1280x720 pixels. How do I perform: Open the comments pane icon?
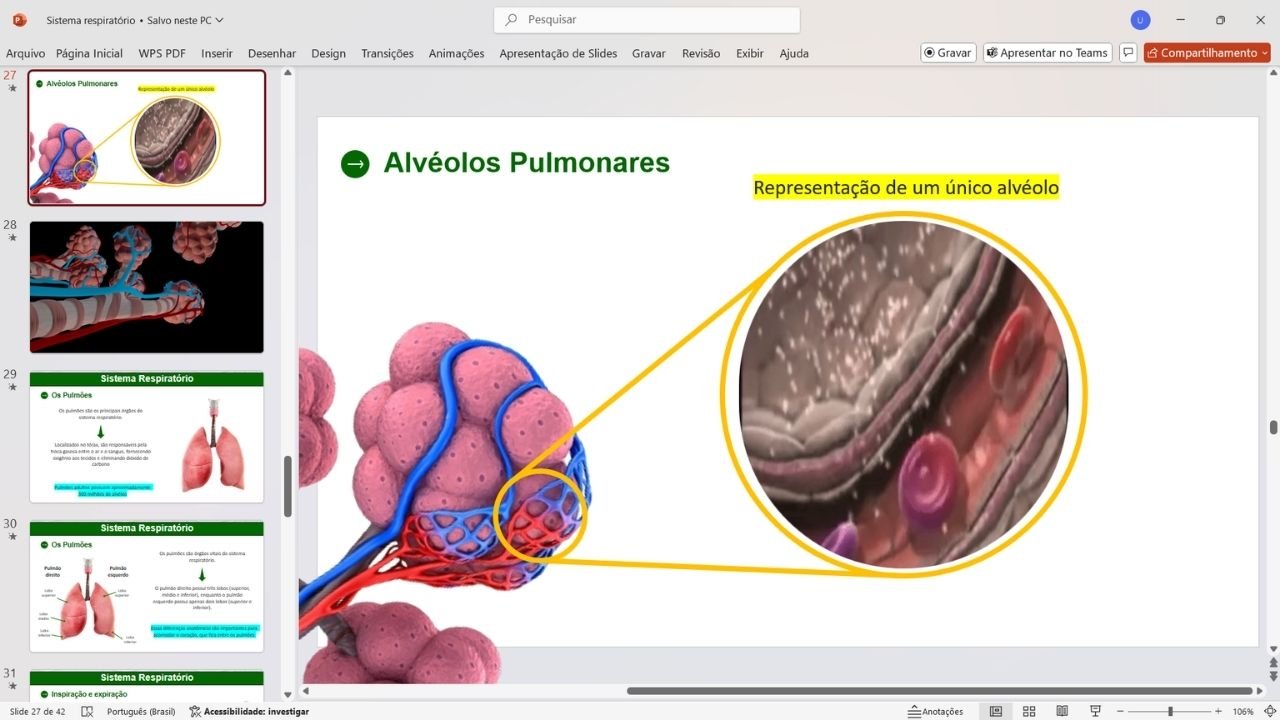1128,53
